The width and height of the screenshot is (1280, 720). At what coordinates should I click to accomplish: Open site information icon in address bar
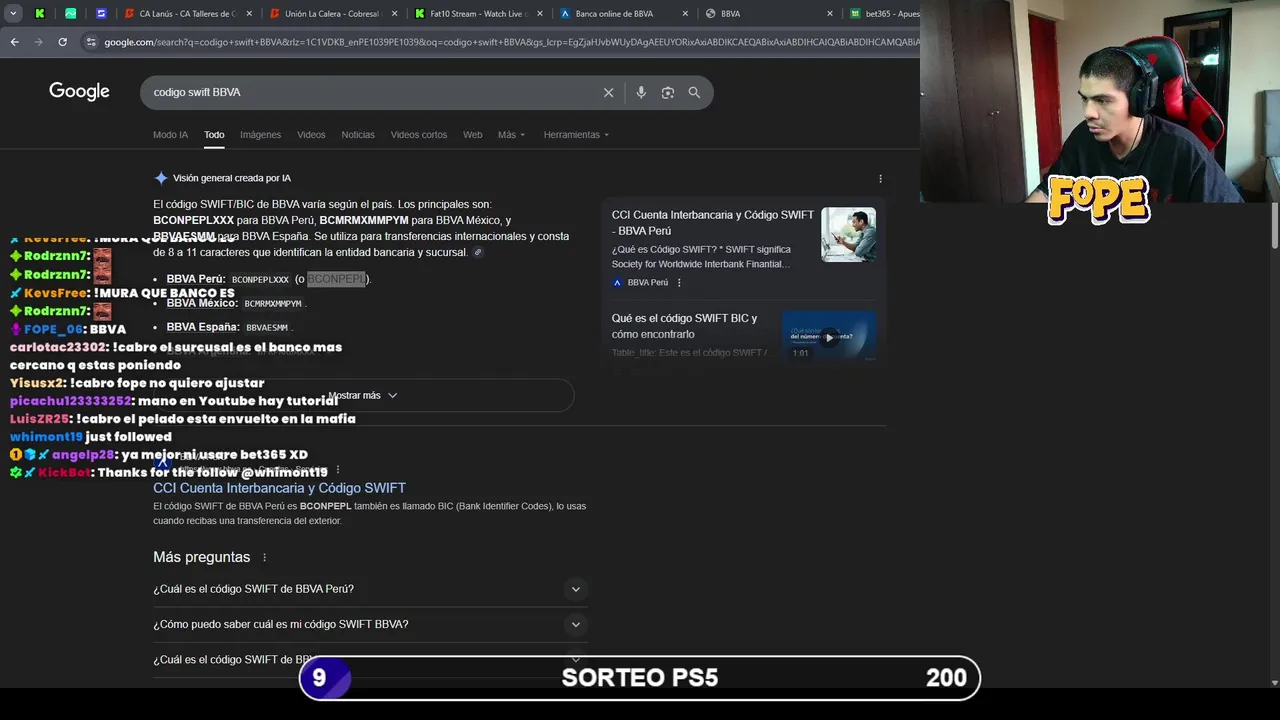point(91,42)
